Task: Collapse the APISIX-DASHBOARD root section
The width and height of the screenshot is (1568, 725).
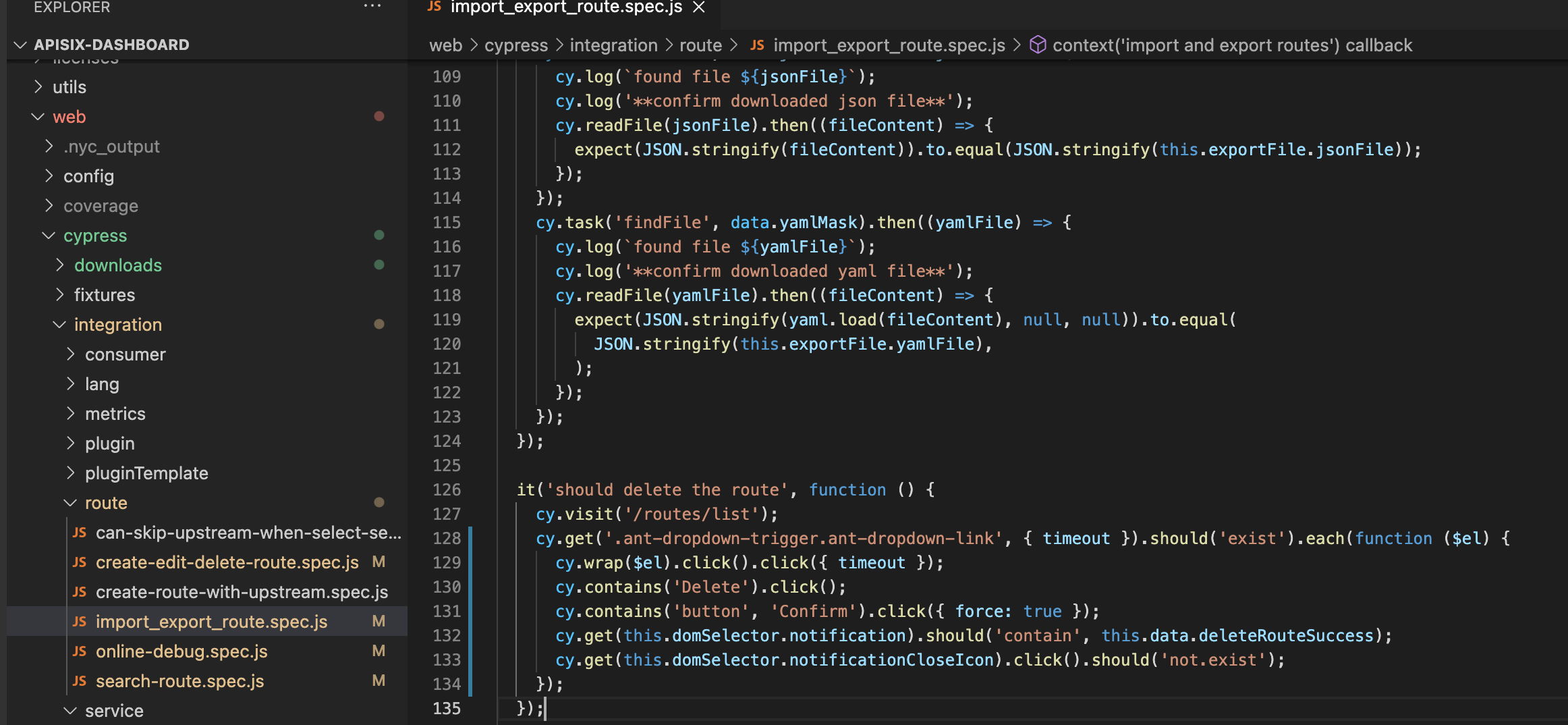Action: 20,45
